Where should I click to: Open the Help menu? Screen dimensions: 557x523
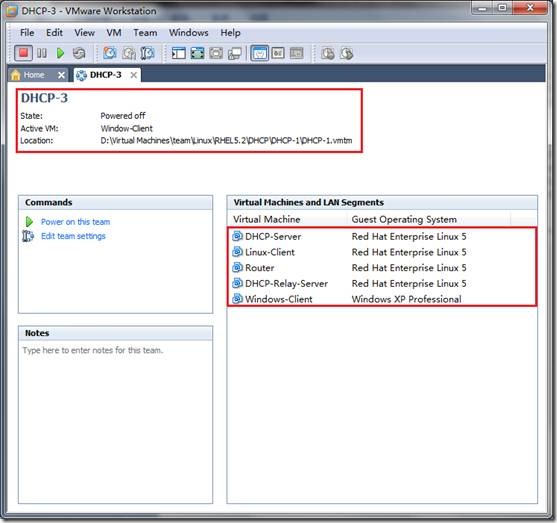click(230, 33)
